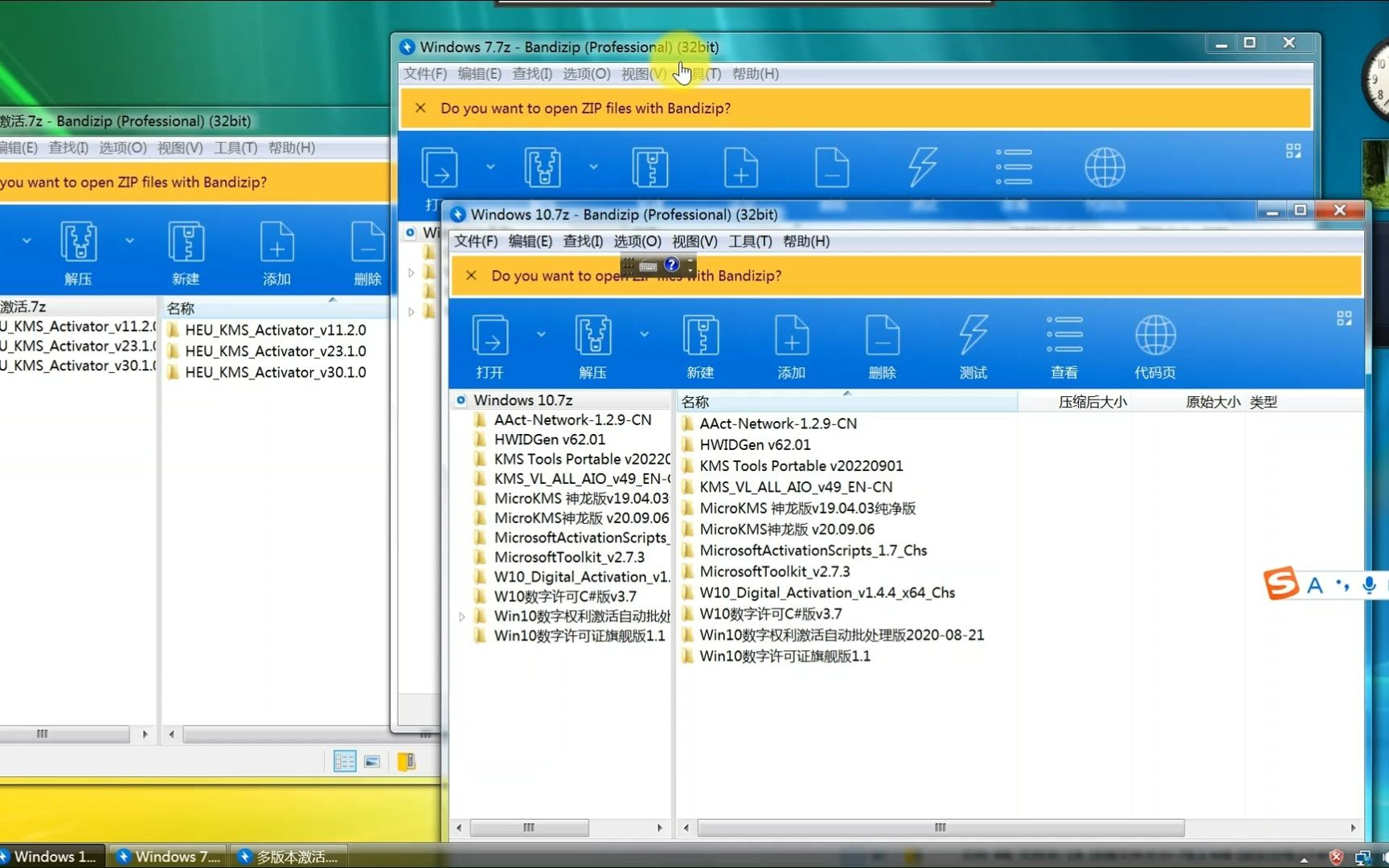This screenshot has width=1389, height=868.
Task: Expand Win10数字权利激活自动批处理 tree folder
Action: (x=462, y=617)
